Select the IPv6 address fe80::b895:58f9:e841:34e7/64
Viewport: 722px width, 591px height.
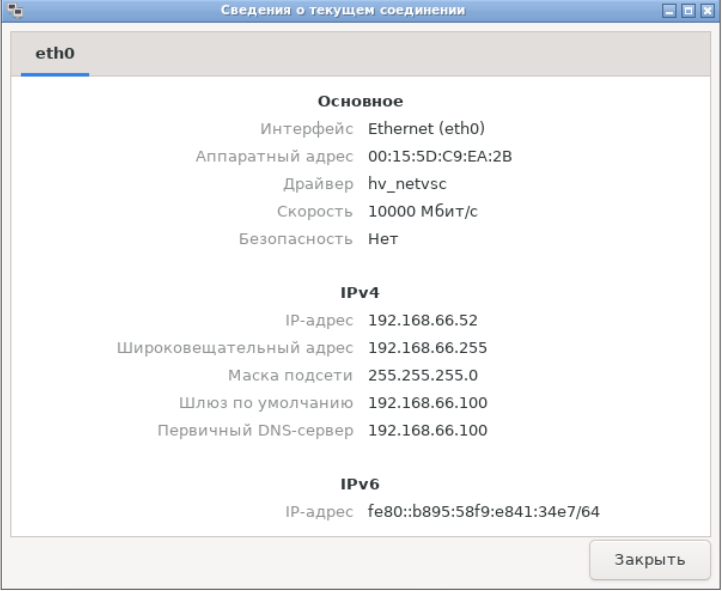coord(483,512)
